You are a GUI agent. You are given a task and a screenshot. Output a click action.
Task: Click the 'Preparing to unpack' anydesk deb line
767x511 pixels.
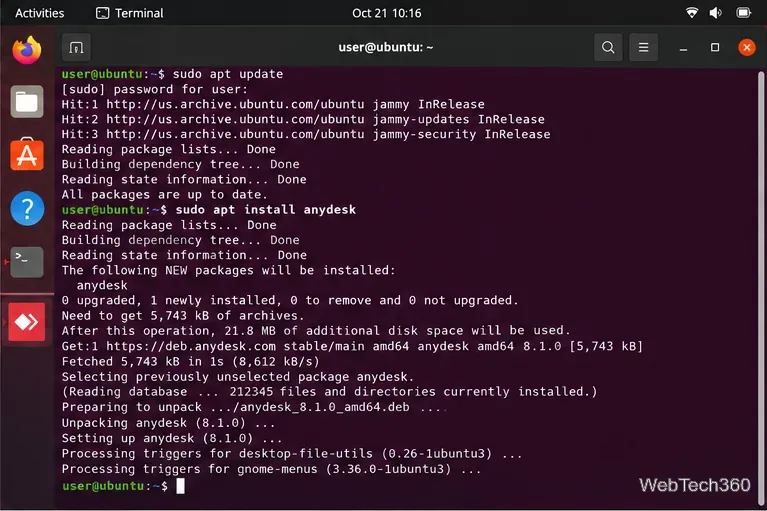pos(253,407)
